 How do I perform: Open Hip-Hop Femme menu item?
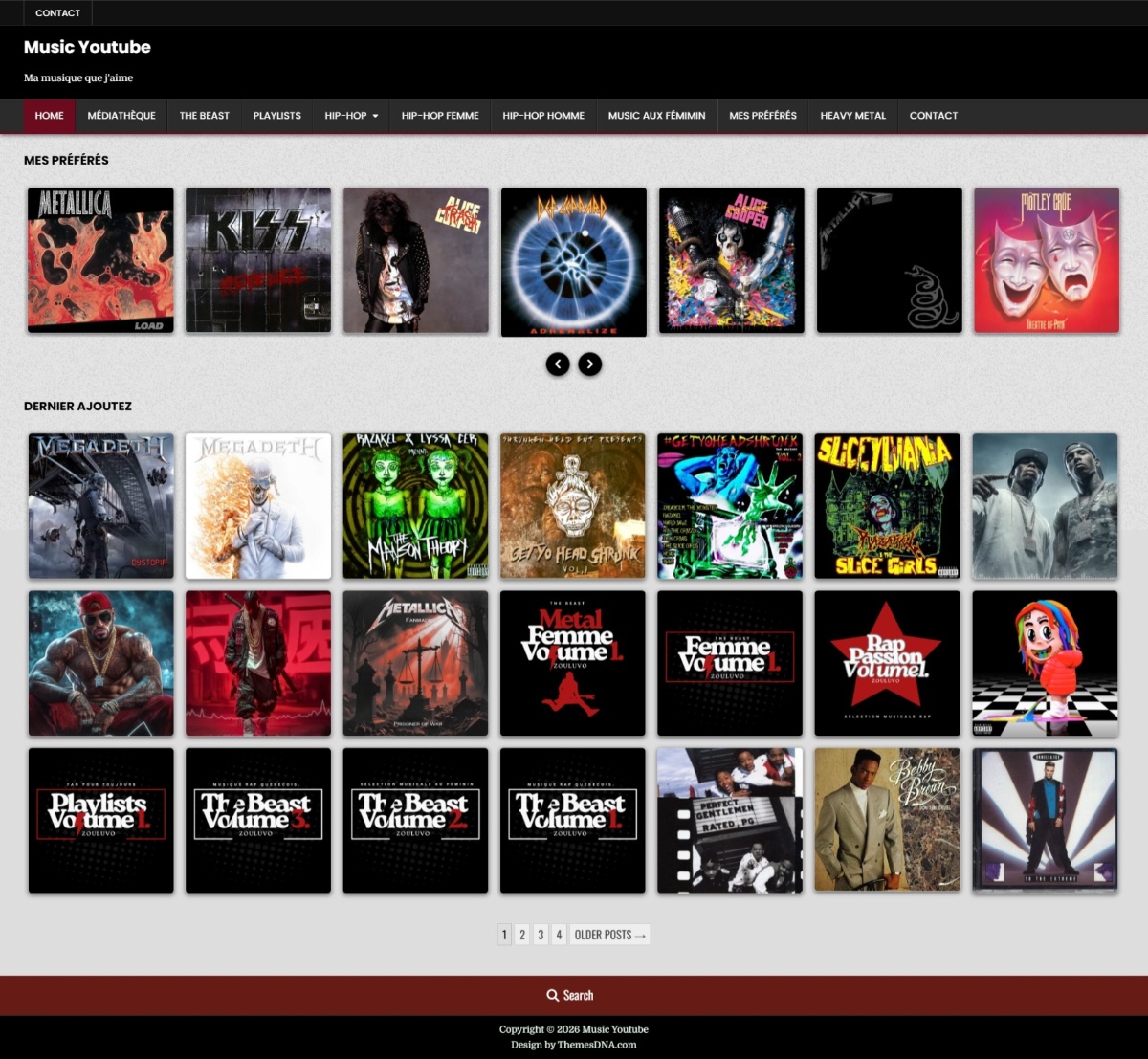click(440, 116)
